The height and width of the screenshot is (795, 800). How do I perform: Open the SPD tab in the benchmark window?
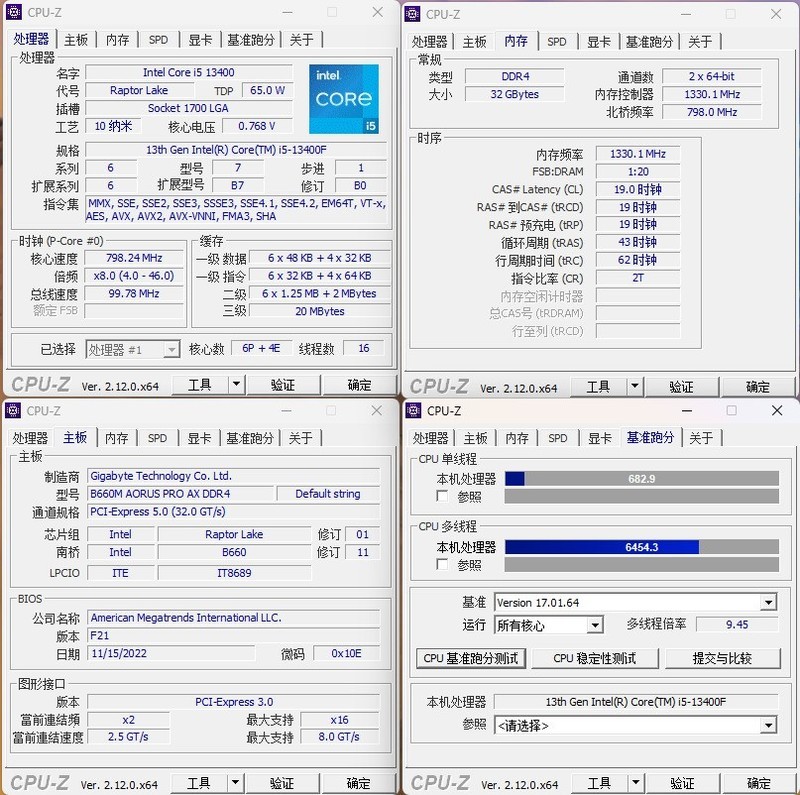(x=558, y=438)
